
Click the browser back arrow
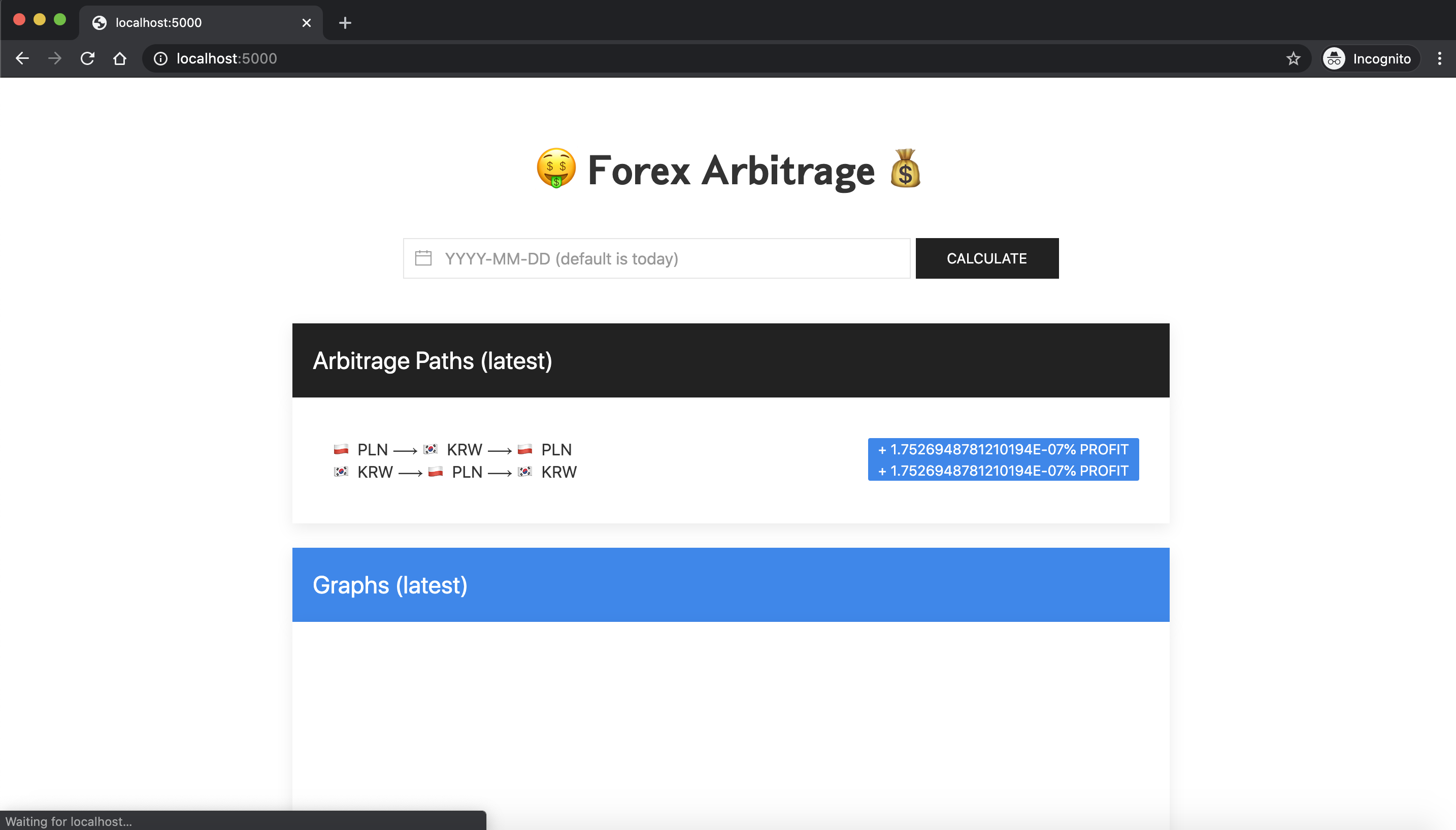click(x=22, y=58)
